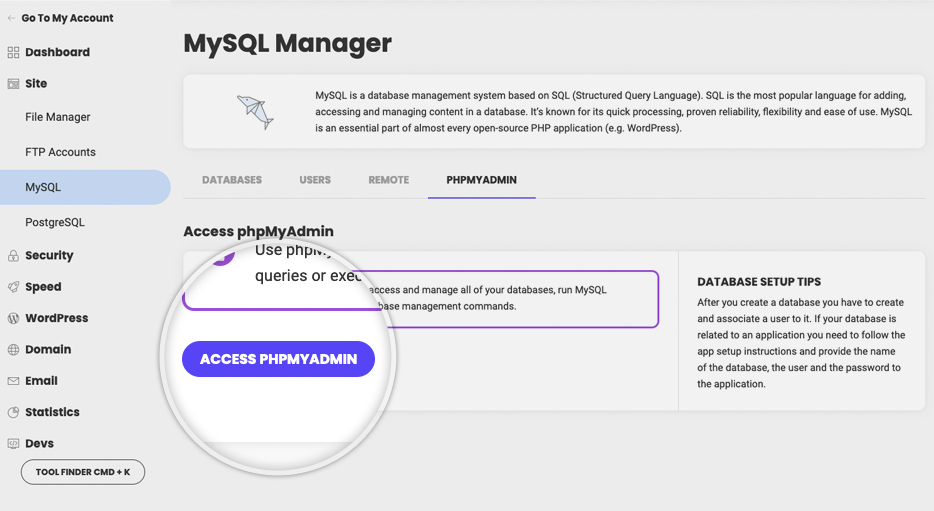This screenshot has height=511, width=934.
Task: Expand the Security section
Action: pyautogui.click(x=49, y=256)
